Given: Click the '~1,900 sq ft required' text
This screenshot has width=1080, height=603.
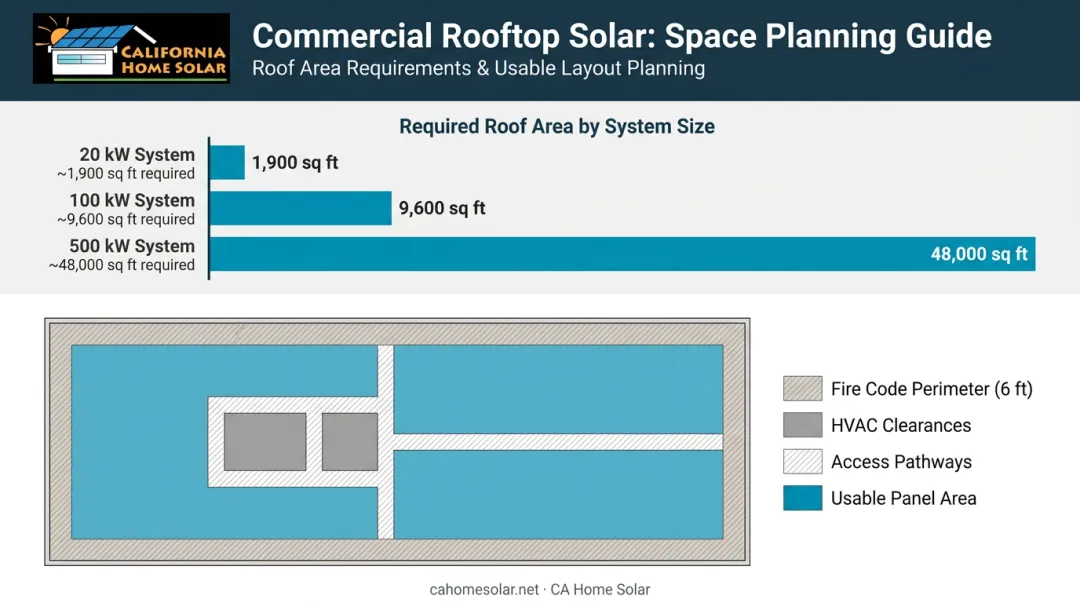Looking at the screenshot, I should (126, 174).
